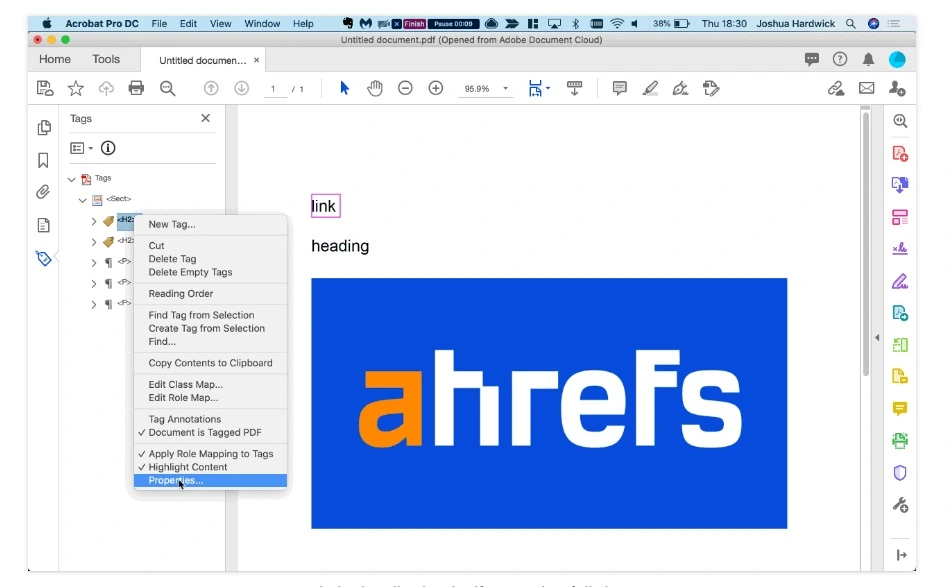Open the Protect shield tool
This screenshot has height=587, width=949.
point(900,473)
